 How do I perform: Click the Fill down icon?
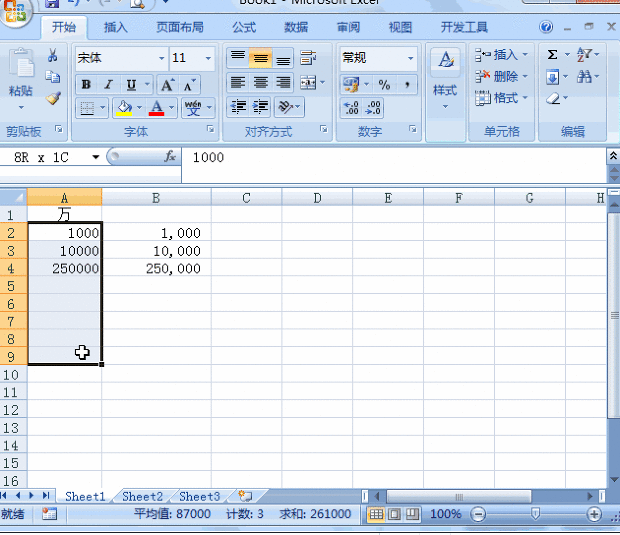pyautogui.click(x=553, y=77)
